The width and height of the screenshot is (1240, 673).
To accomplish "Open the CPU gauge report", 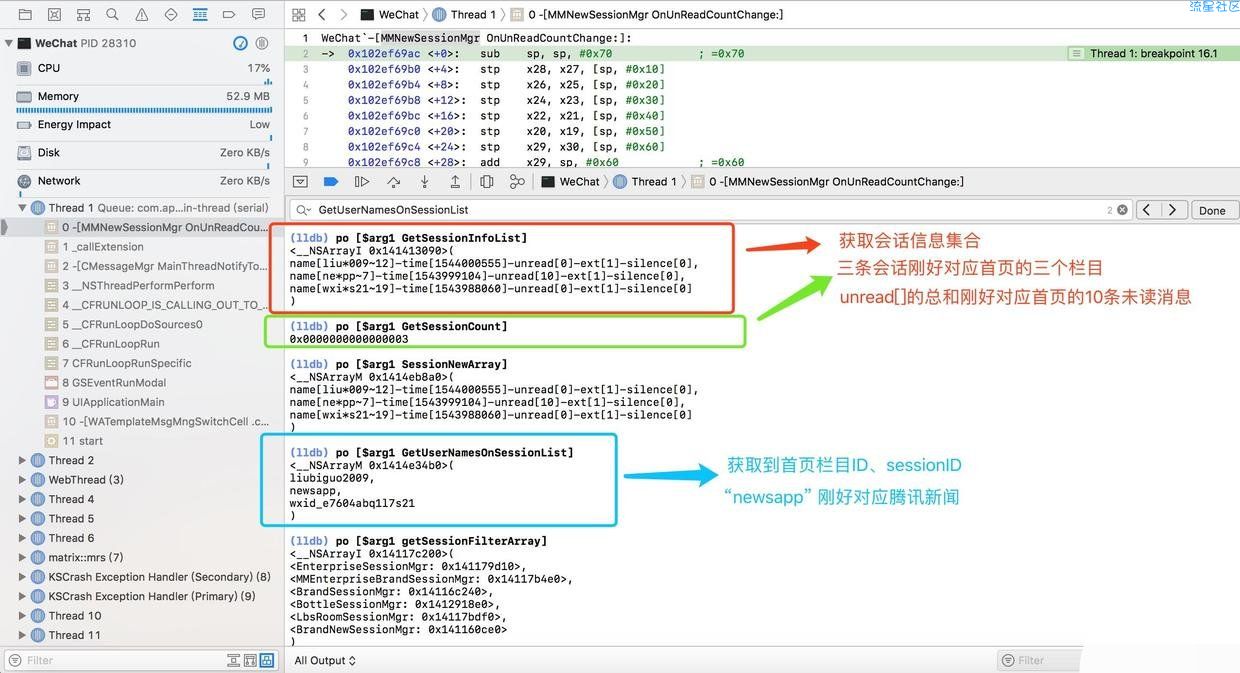I will [142, 68].
